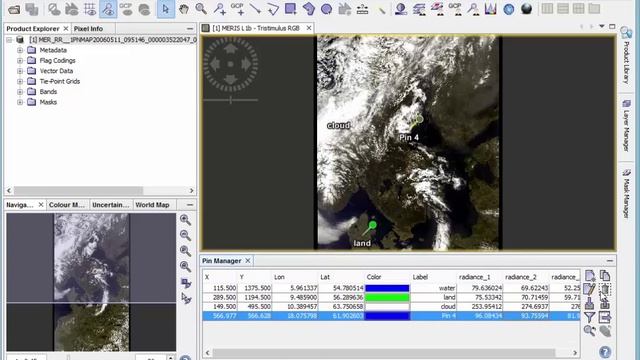Expand the Vector Data folder
The width and height of the screenshot is (640, 360).
point(20,71)
